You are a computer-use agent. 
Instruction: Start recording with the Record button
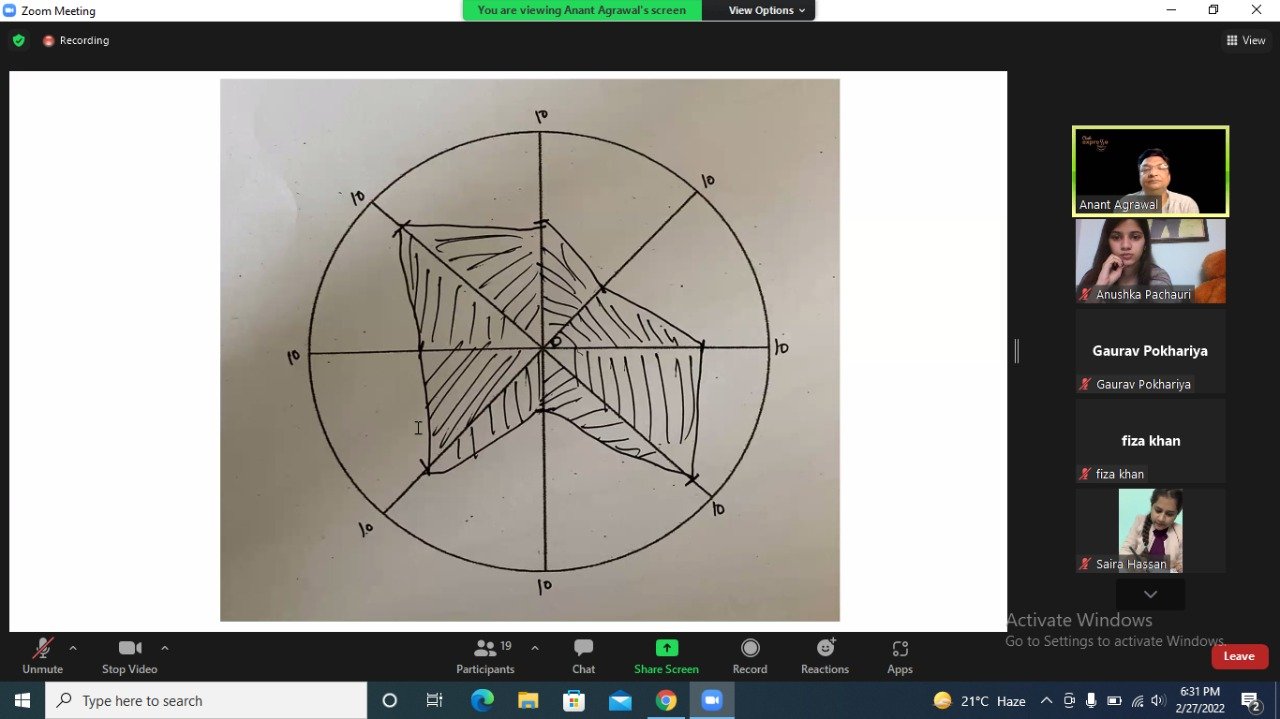750,656
